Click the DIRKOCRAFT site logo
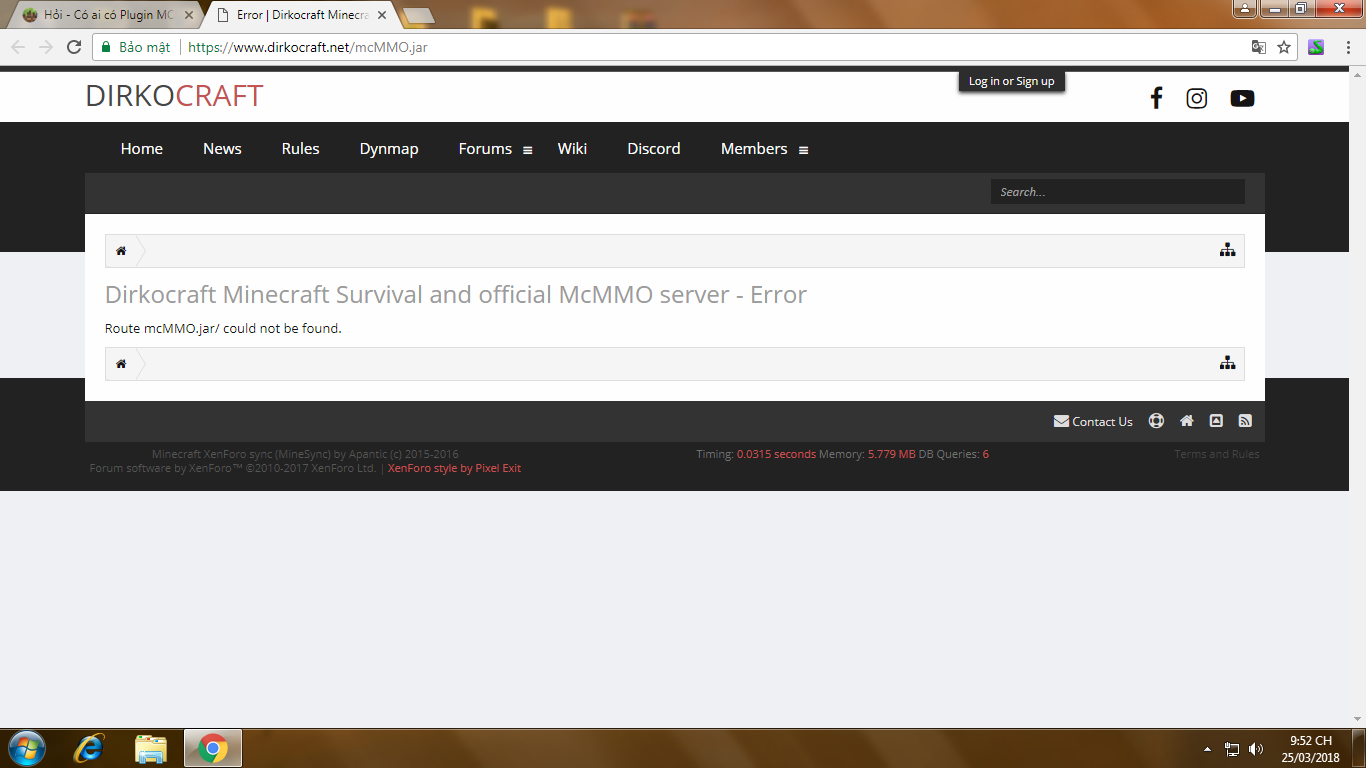This screenshot has width=1366, height=768. (174, 96)
